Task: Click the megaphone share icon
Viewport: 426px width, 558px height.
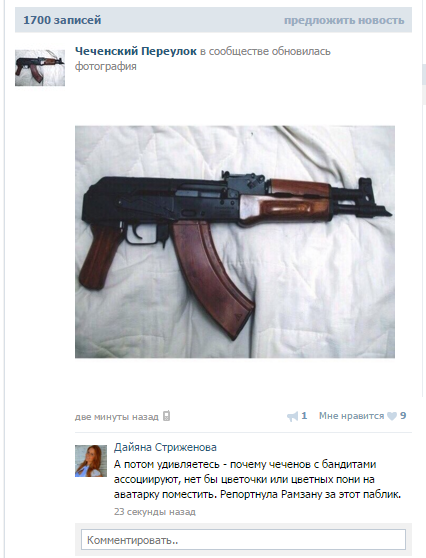Action: 292,416
